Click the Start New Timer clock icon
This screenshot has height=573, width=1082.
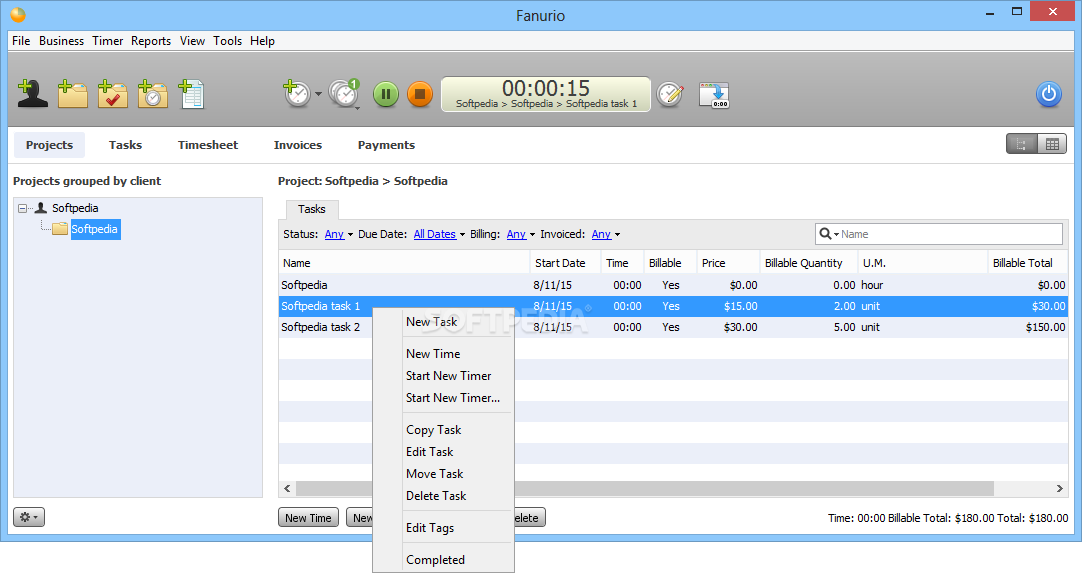coord(297,94)
